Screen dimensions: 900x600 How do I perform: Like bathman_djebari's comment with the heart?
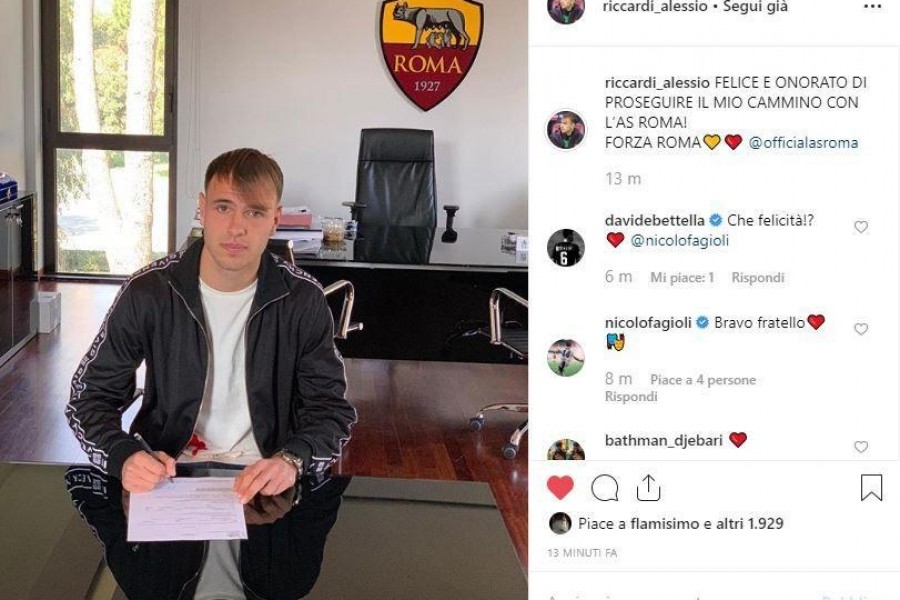coord(860,447)
